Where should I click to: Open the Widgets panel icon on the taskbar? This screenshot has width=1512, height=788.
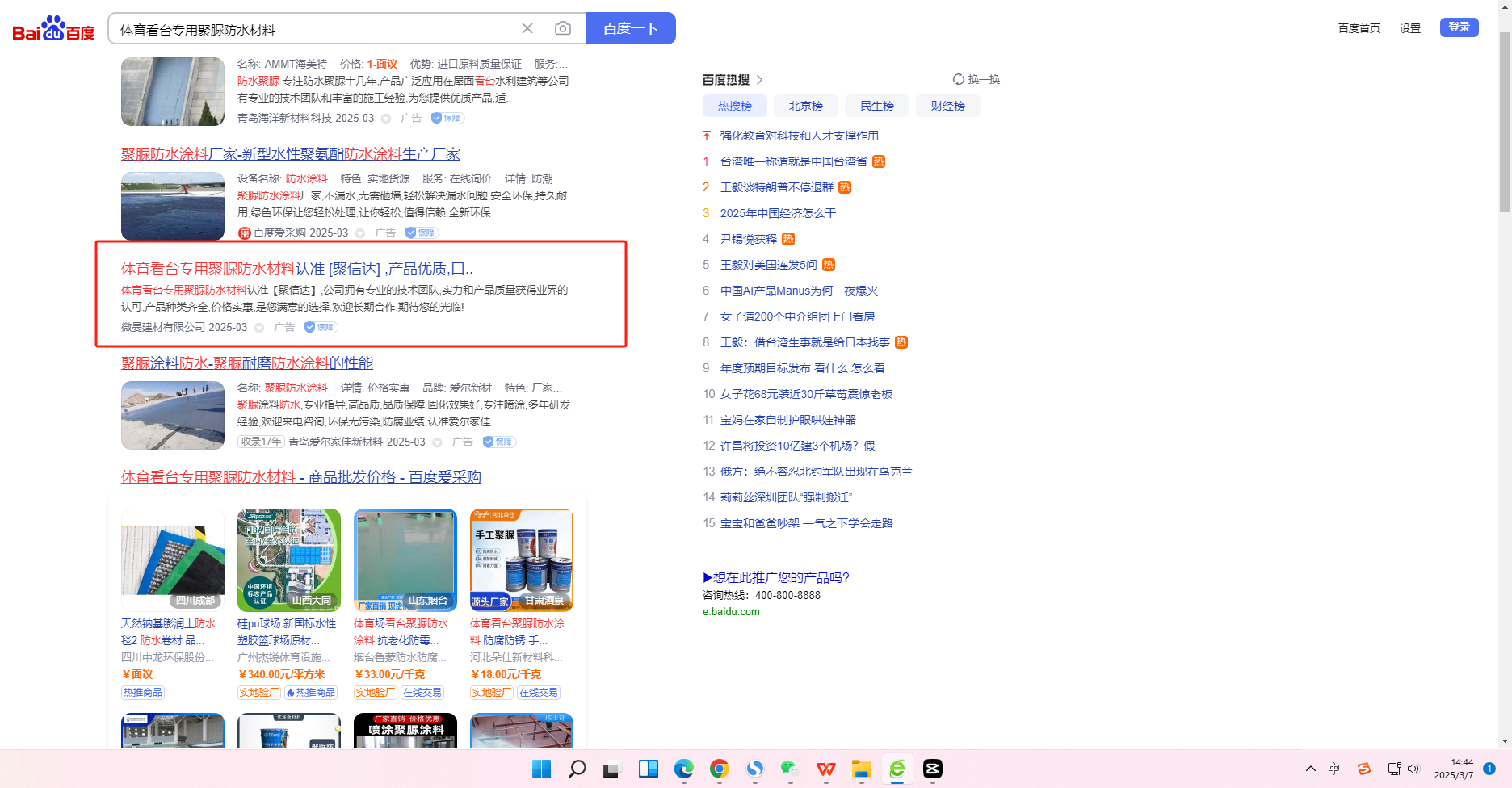(648, 769)
